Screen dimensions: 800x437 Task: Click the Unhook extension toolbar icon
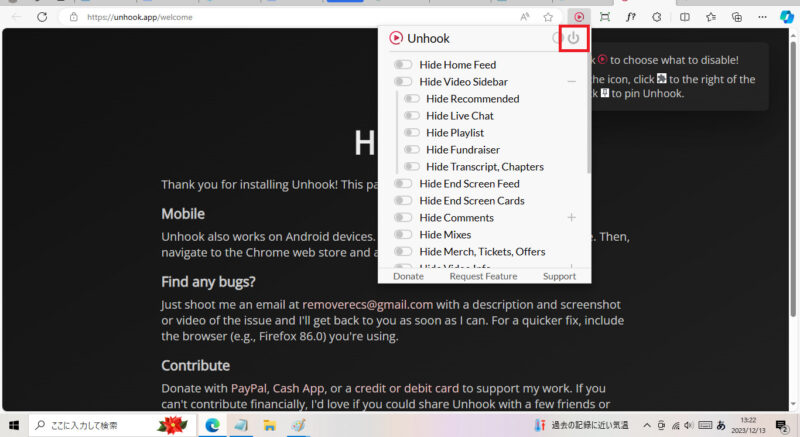pos(579,17)
